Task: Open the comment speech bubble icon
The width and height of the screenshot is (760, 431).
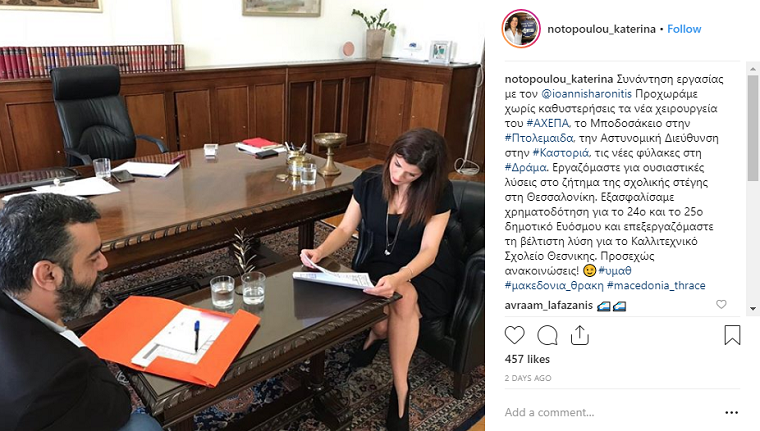Action: coord(547,335)
